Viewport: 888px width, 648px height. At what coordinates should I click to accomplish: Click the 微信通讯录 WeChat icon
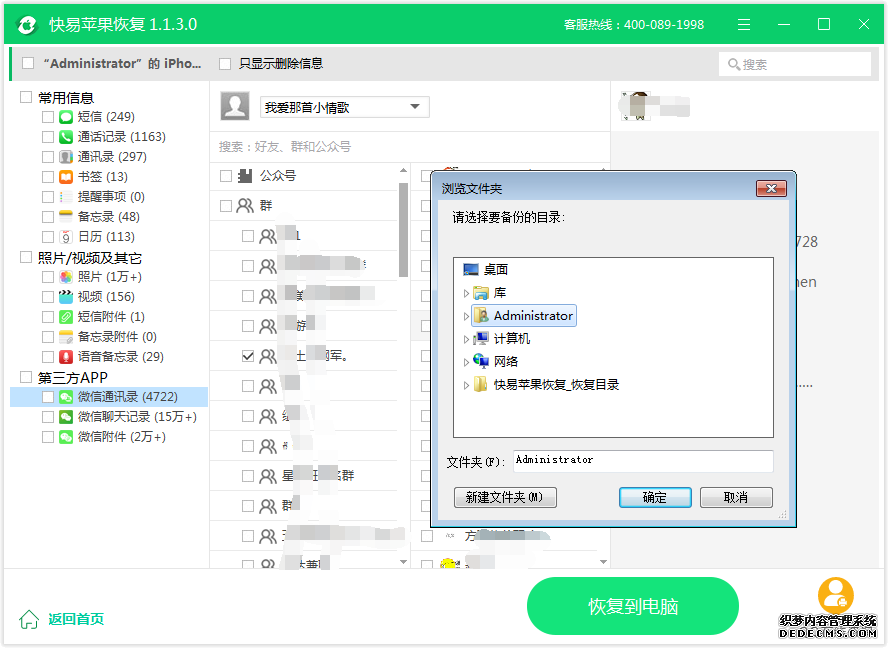(66, 397)
